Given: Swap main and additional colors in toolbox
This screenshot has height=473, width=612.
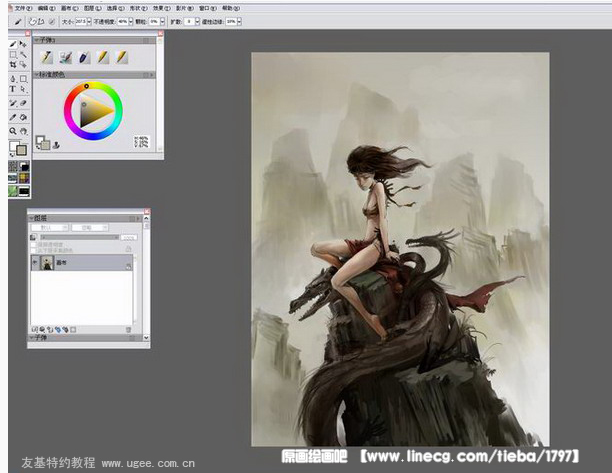Looking at the screenshot, I should [x=11, y=155].
